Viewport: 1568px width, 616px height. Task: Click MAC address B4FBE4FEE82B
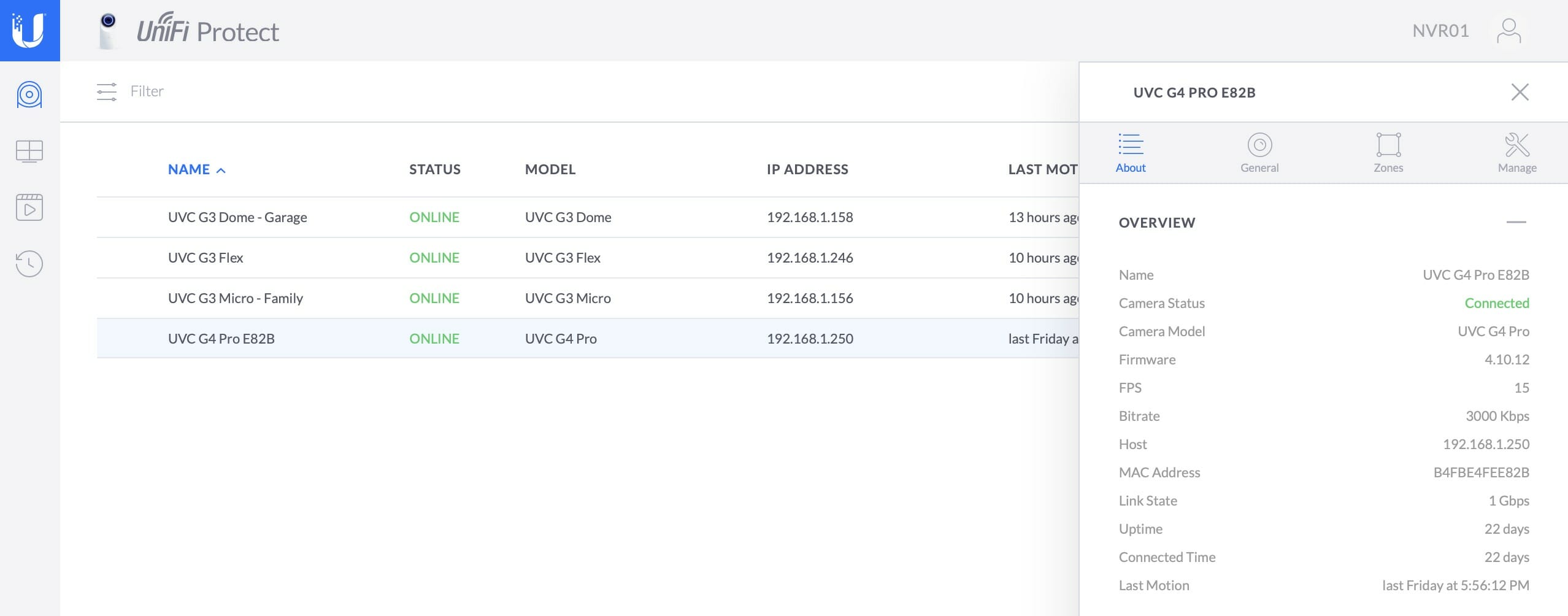(1481, 472)
